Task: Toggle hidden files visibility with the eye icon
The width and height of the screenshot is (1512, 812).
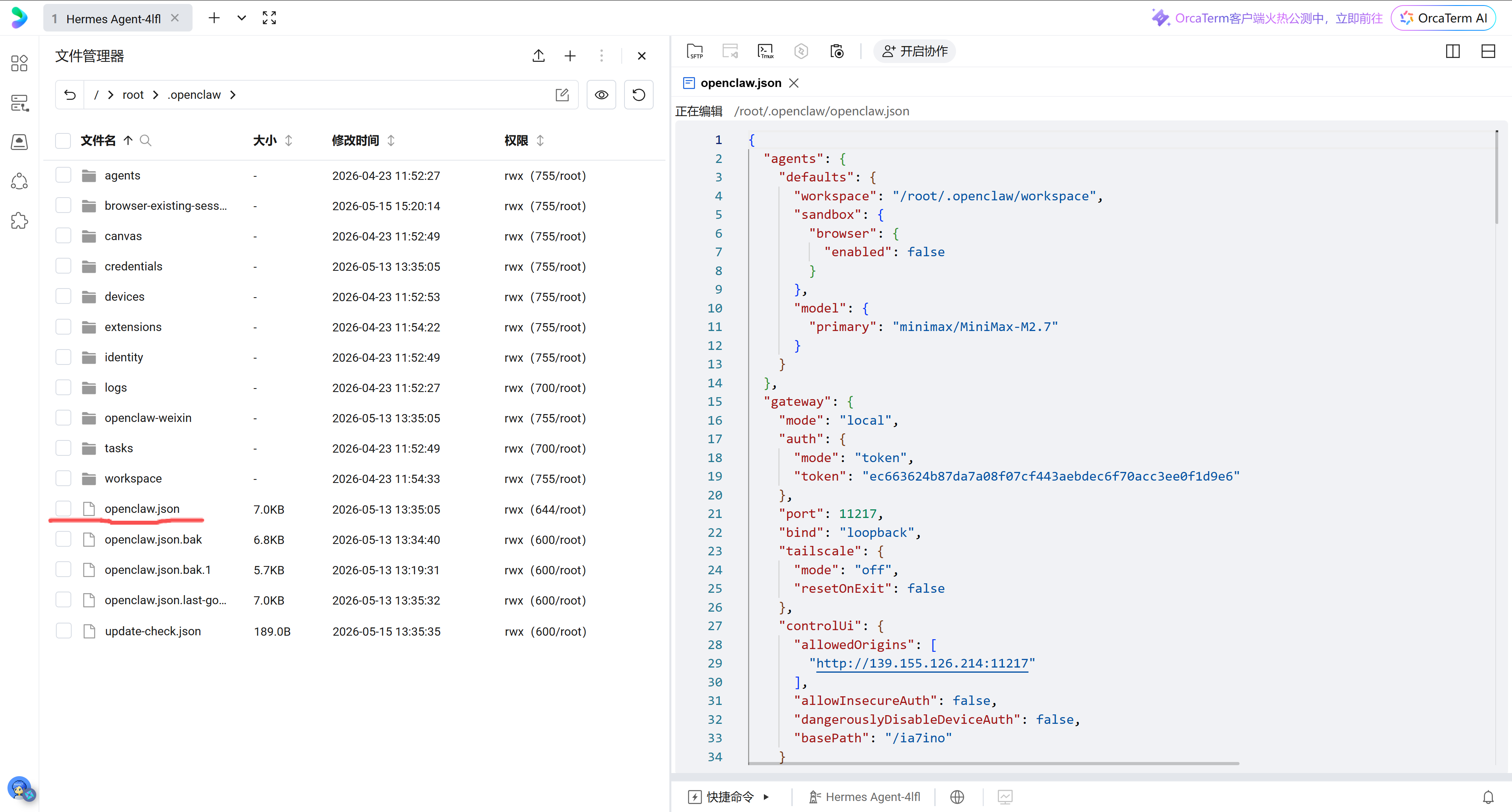Action: click(602, 94)
